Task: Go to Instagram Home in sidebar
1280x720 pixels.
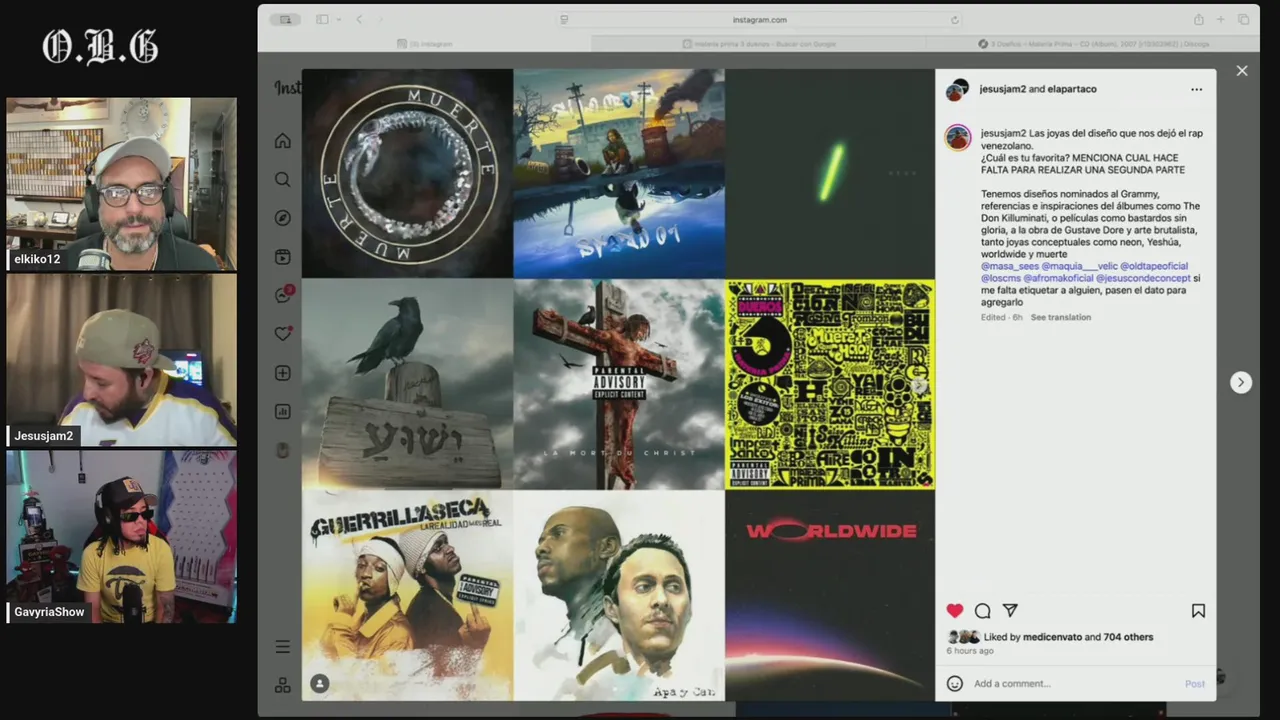Action: tap(283, 141)
